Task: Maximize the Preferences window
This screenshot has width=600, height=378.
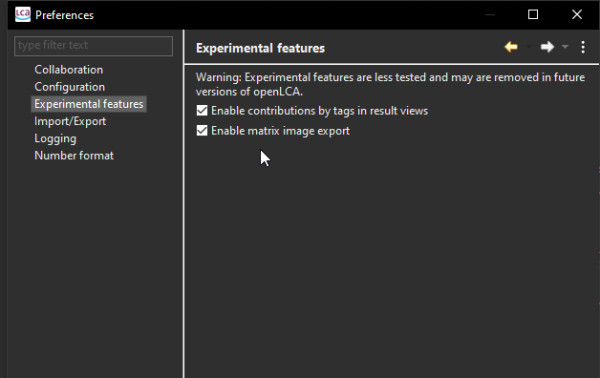Action: [x=533, y=15]
